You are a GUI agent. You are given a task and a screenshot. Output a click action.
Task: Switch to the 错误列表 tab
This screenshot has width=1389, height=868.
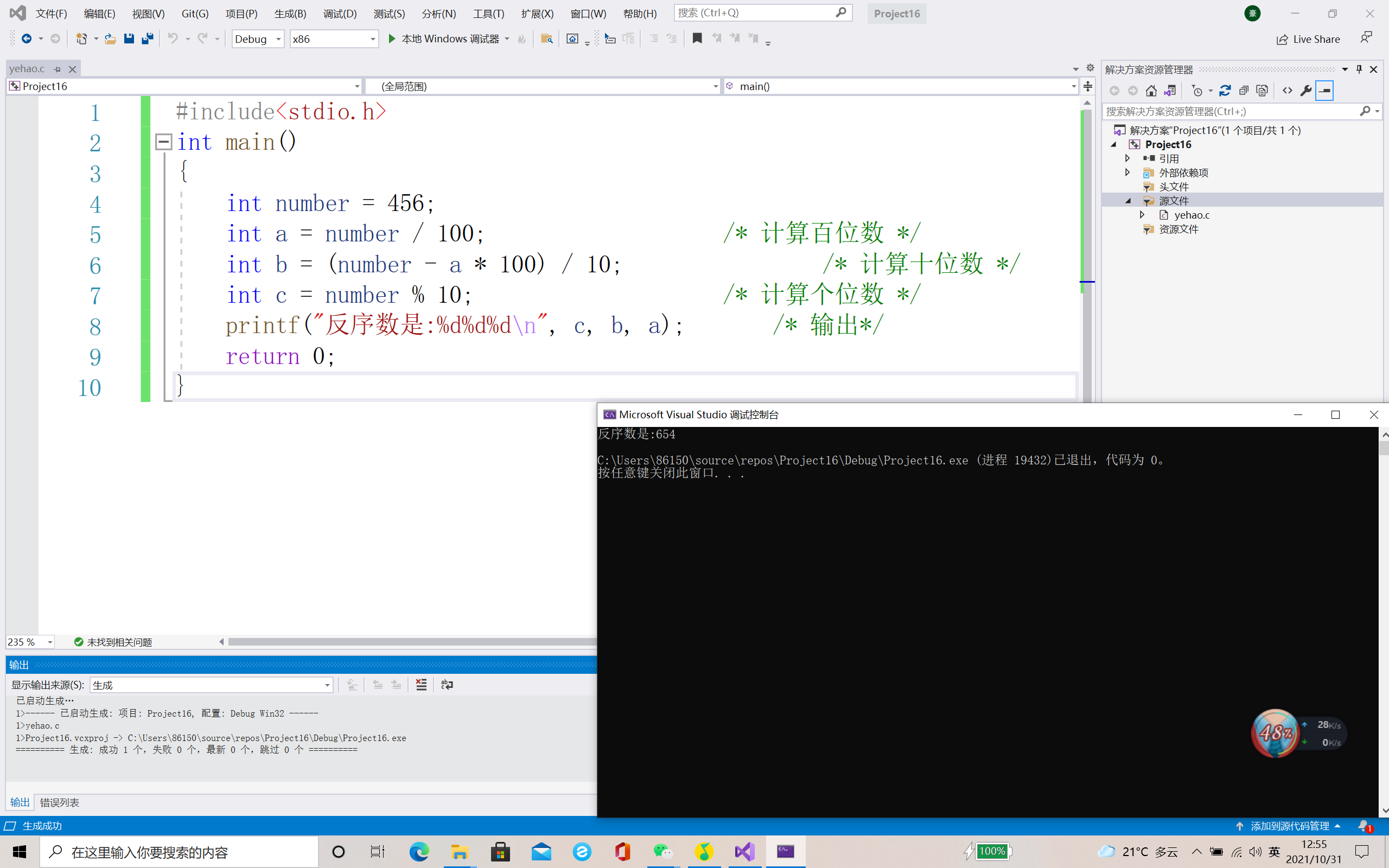pyautogui.click(x=60, y=802)
